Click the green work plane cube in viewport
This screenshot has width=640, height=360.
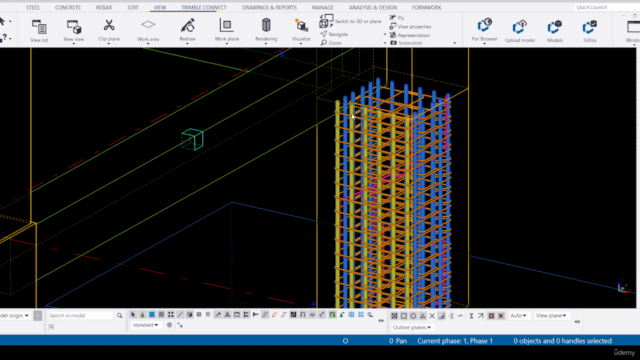click(192, 139)
